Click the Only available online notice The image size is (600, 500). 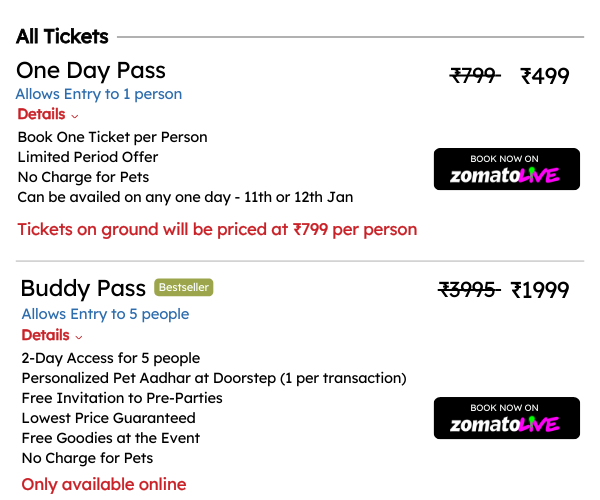pos(104,484)
